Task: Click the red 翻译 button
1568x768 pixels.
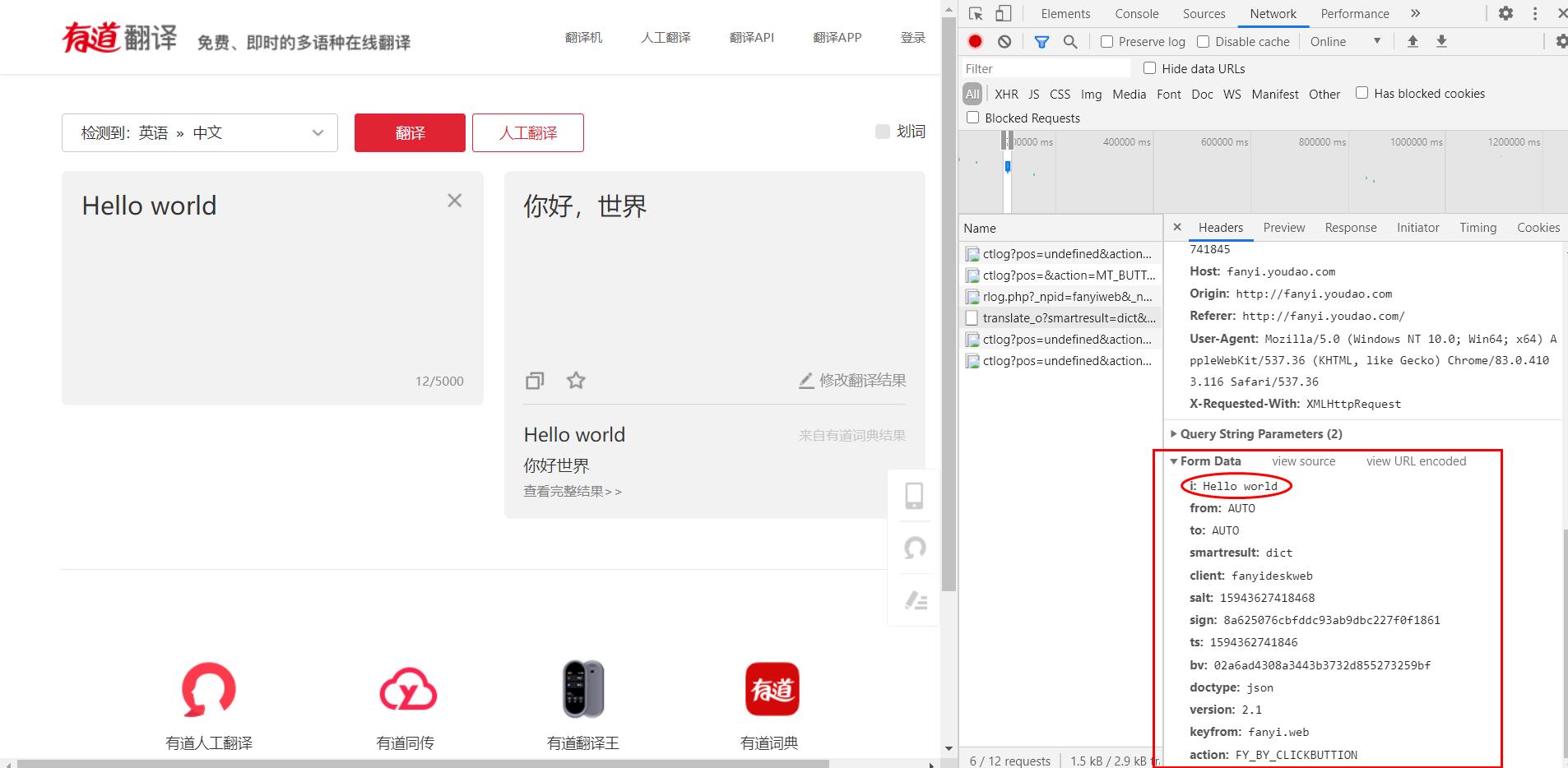Action: tap(410, 132)
